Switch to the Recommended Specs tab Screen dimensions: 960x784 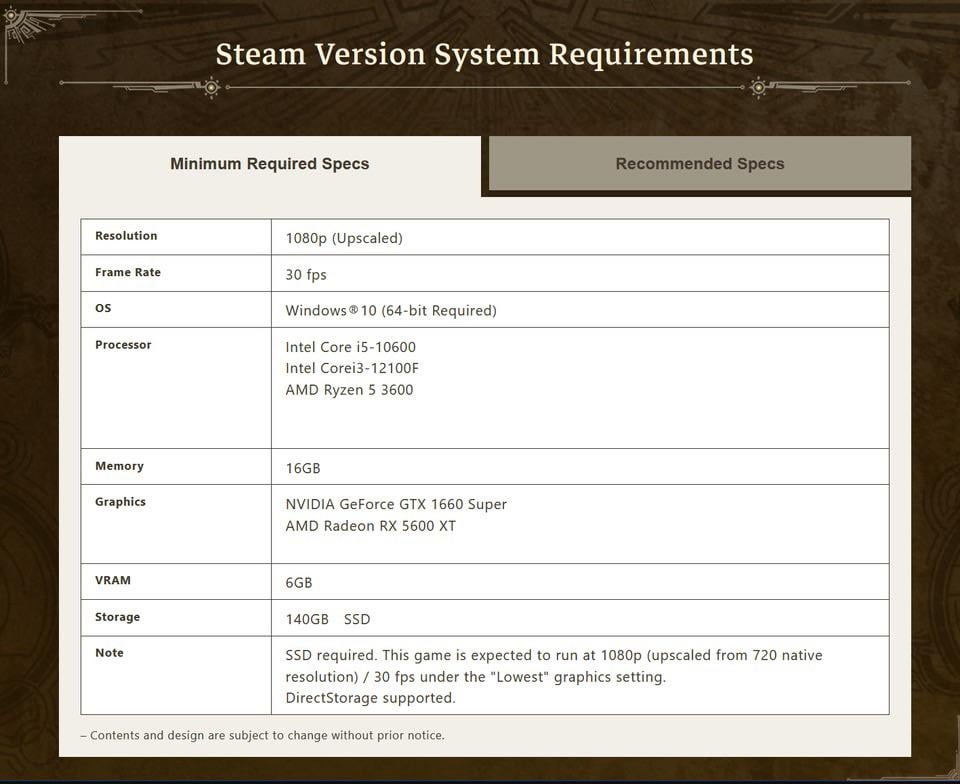click(x=699, y=164)
